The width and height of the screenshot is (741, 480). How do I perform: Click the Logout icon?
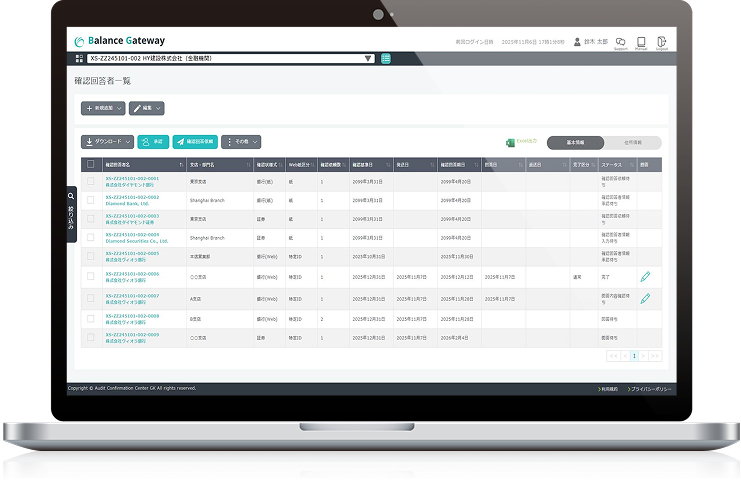(661, 41)
